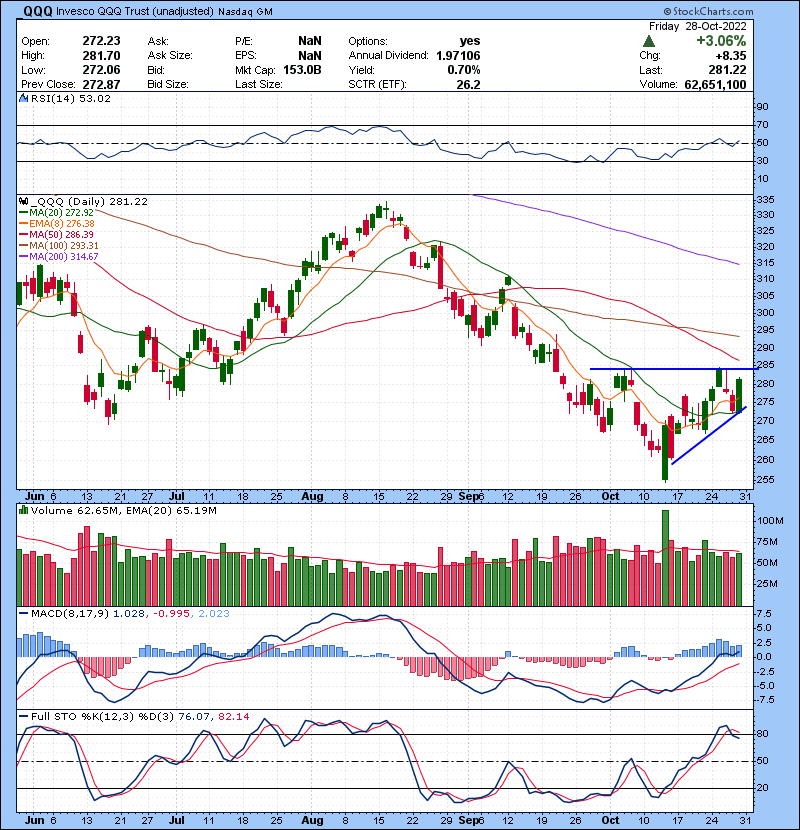800x830 pixels.
Task: Click the RSI 70 level axis label
Action: point(762,125)
